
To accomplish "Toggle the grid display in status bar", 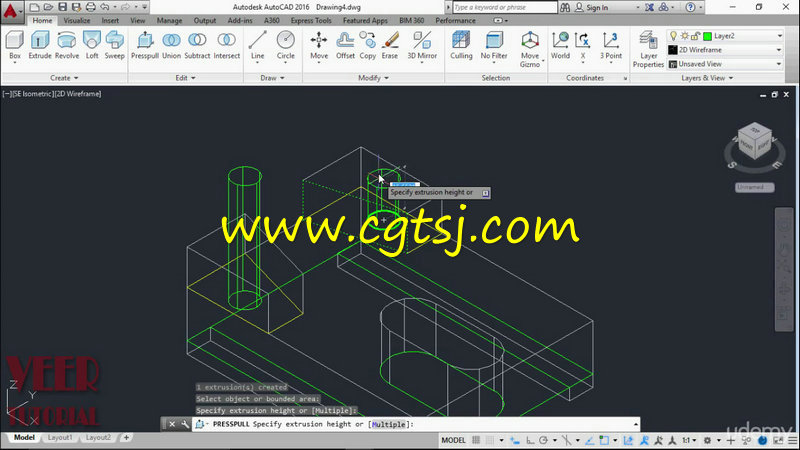I will pyautogui.click(x=476, y=440).
